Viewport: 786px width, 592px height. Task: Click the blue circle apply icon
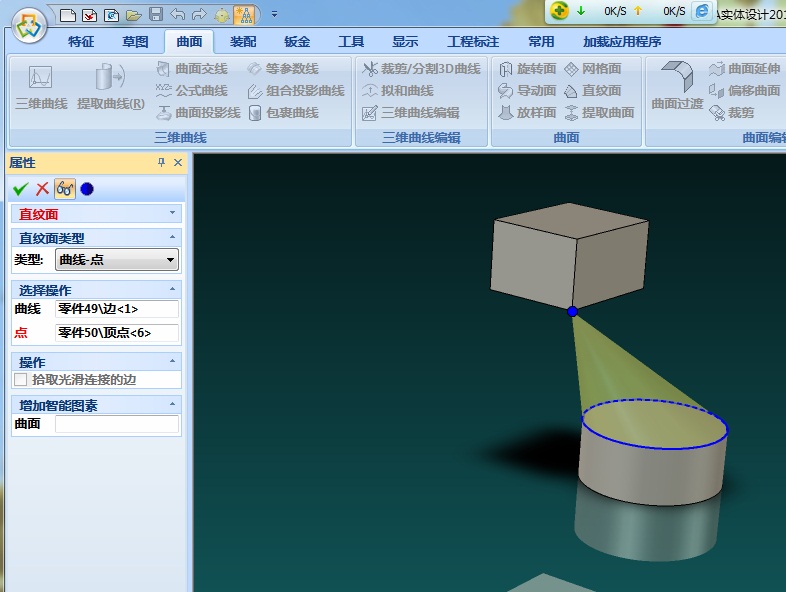click(87, 188)
